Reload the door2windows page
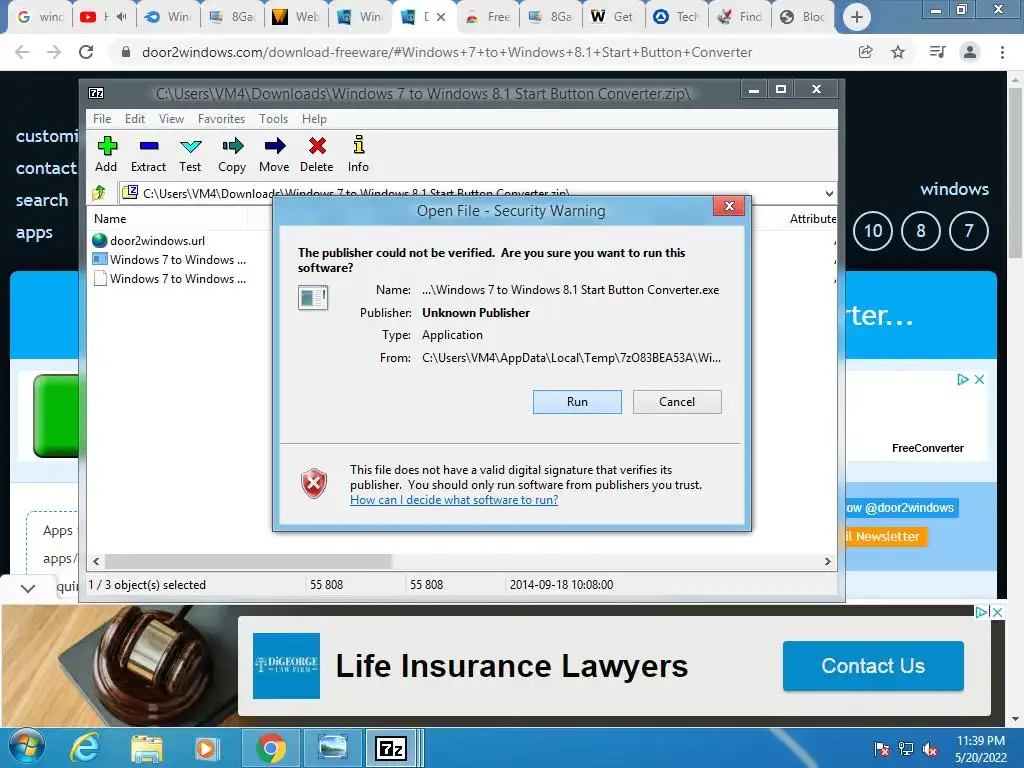 [x=86, y=52]
